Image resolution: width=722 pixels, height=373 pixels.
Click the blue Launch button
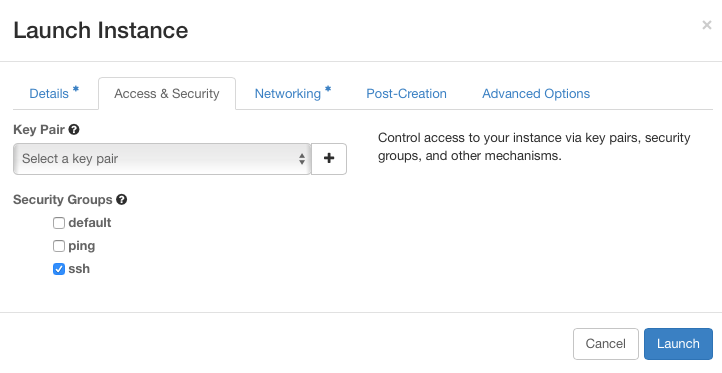(678, 344)
